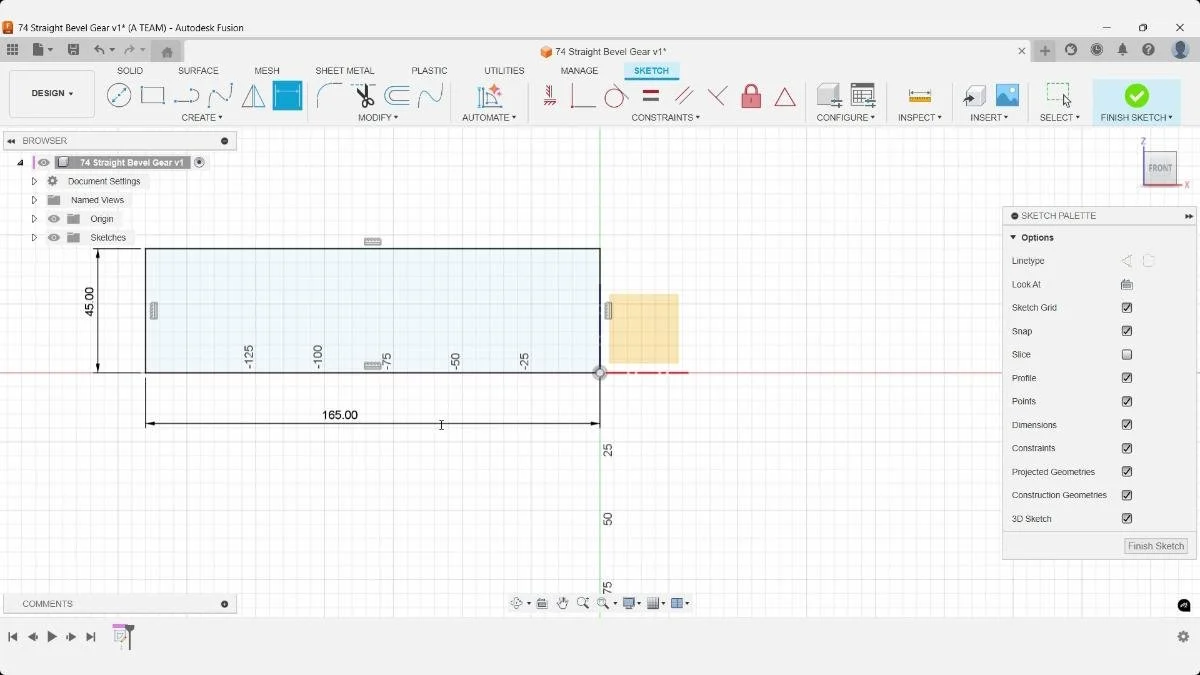
Task: Open timeline settings gear
Action: coord(1183,637)
